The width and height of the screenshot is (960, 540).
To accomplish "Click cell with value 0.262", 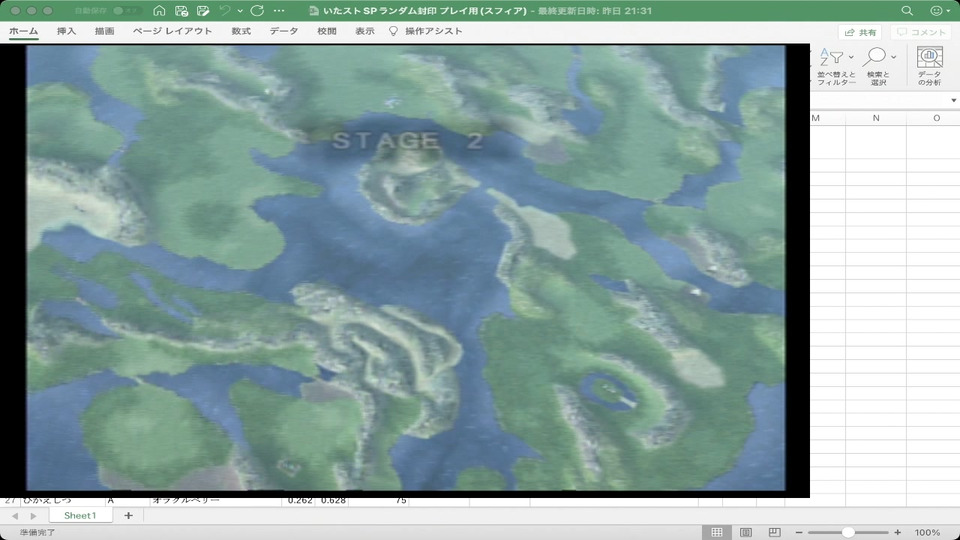I will tap(300, 500).
